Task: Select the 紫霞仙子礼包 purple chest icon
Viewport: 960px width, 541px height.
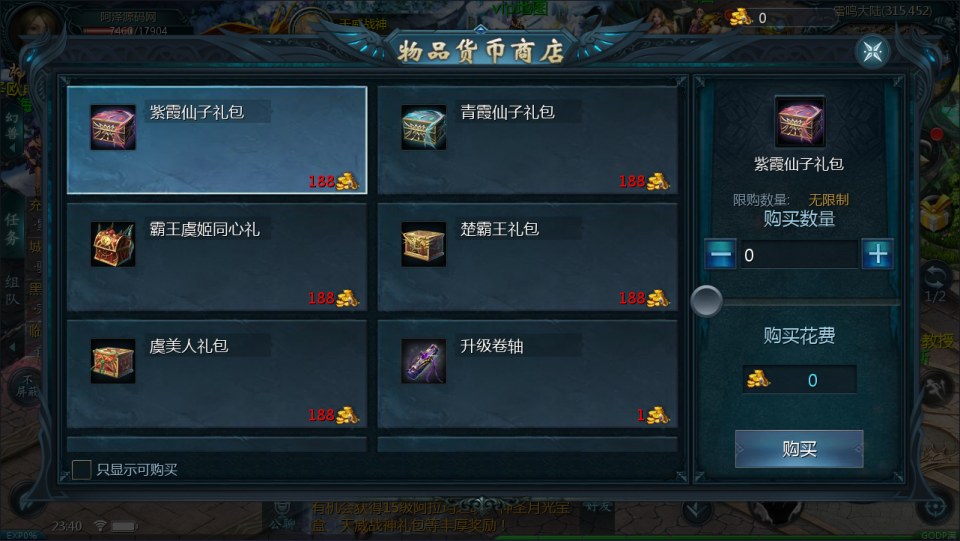Action: [x=113, y=127]
